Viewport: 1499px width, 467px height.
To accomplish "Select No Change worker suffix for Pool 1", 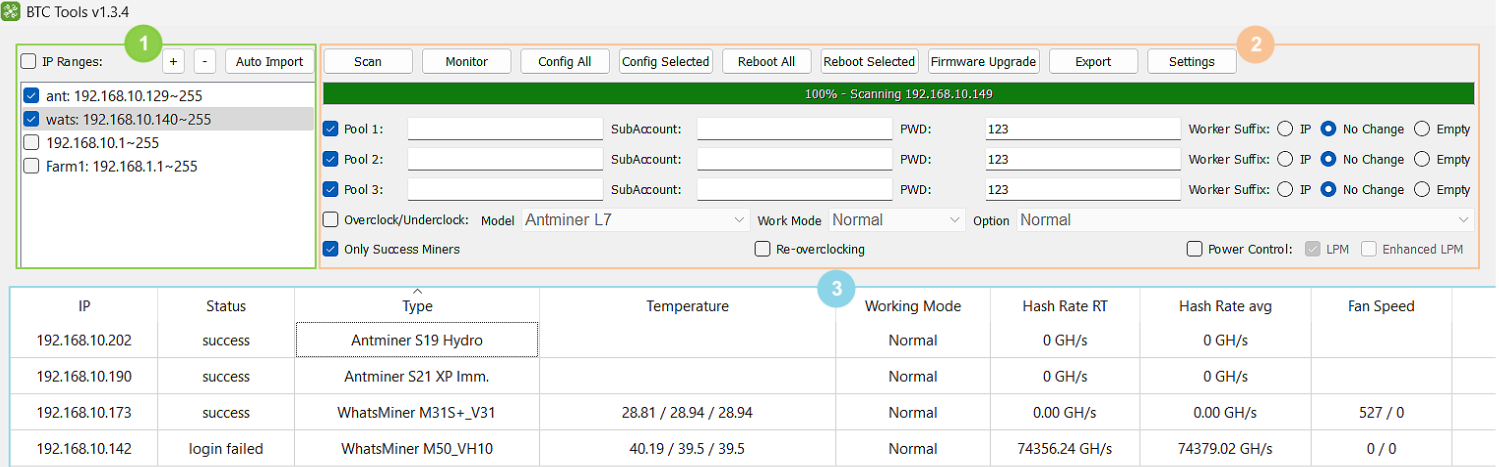I will pos(1329,129).
